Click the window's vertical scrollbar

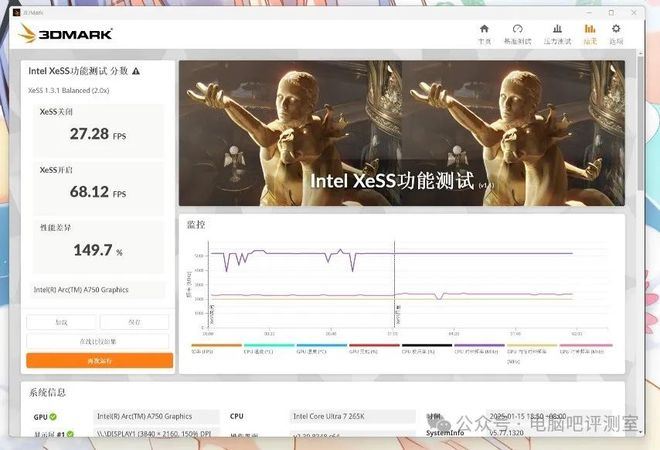[641, 122]
